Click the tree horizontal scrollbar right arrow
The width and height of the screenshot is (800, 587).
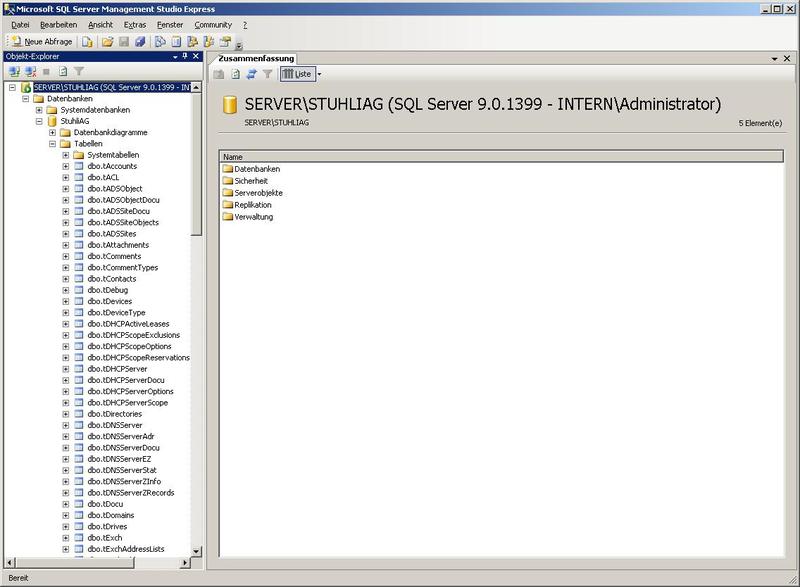click(185, 563)
